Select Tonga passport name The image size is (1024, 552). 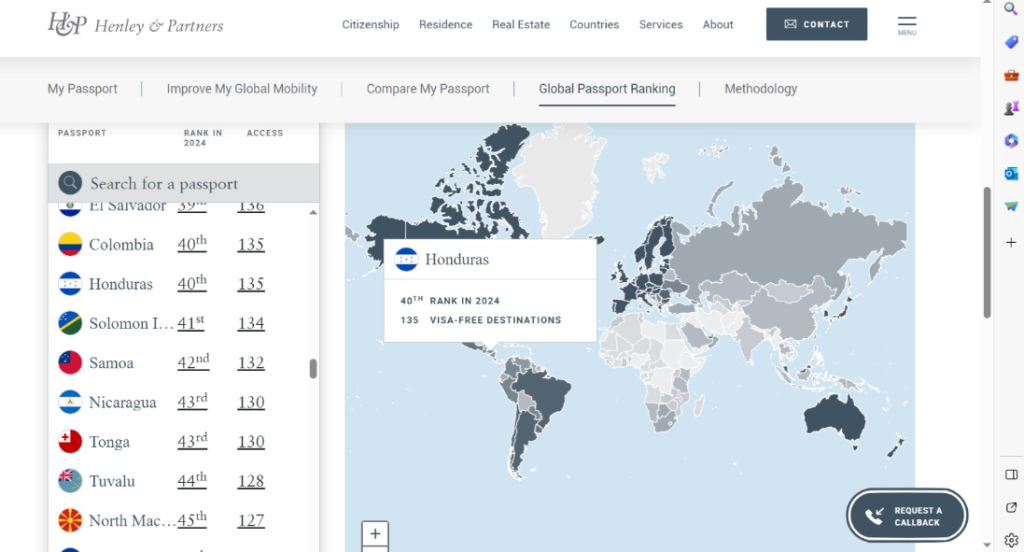click(109, 442)
